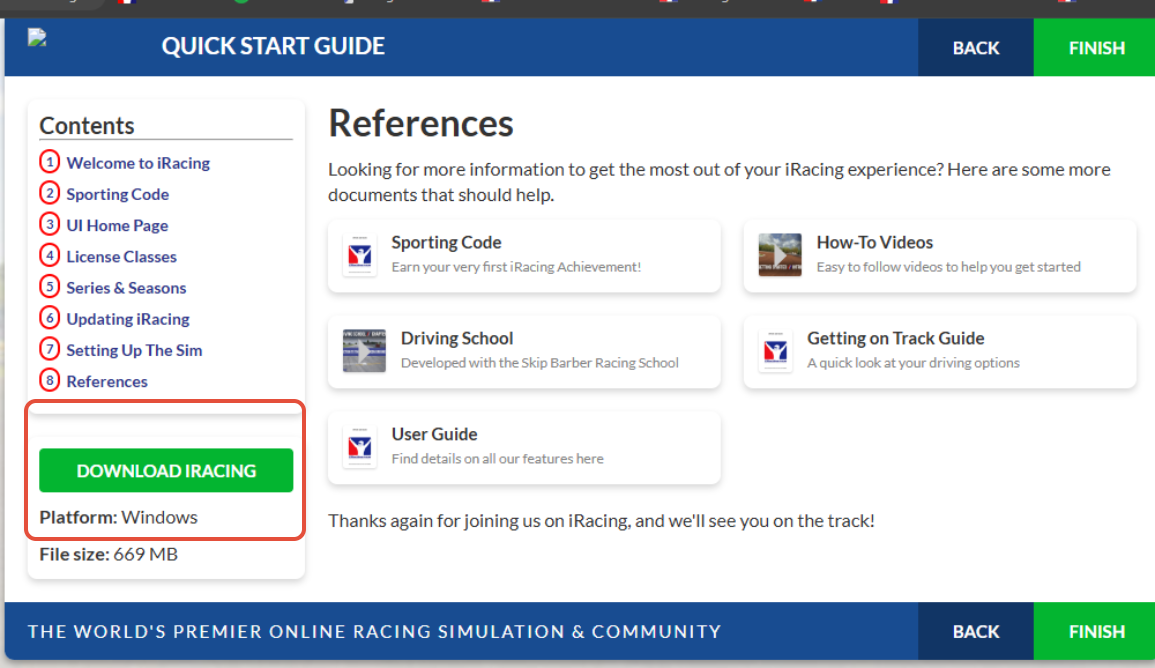Click 'A quick look at your driving options' text
Viewport: 1155px width, 668px height.
coord(913,362)
